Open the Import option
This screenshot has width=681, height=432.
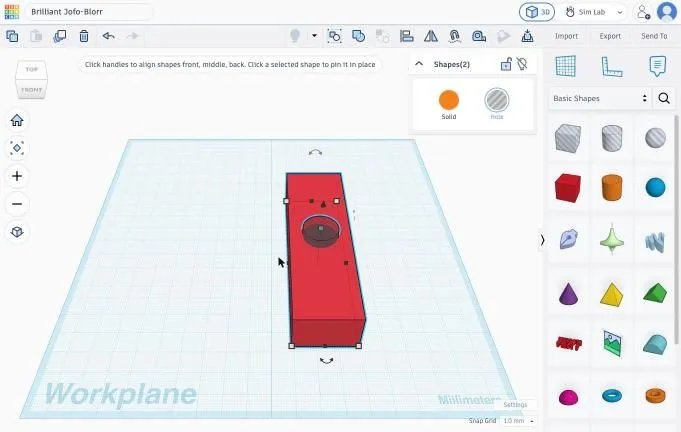(566, 36)
